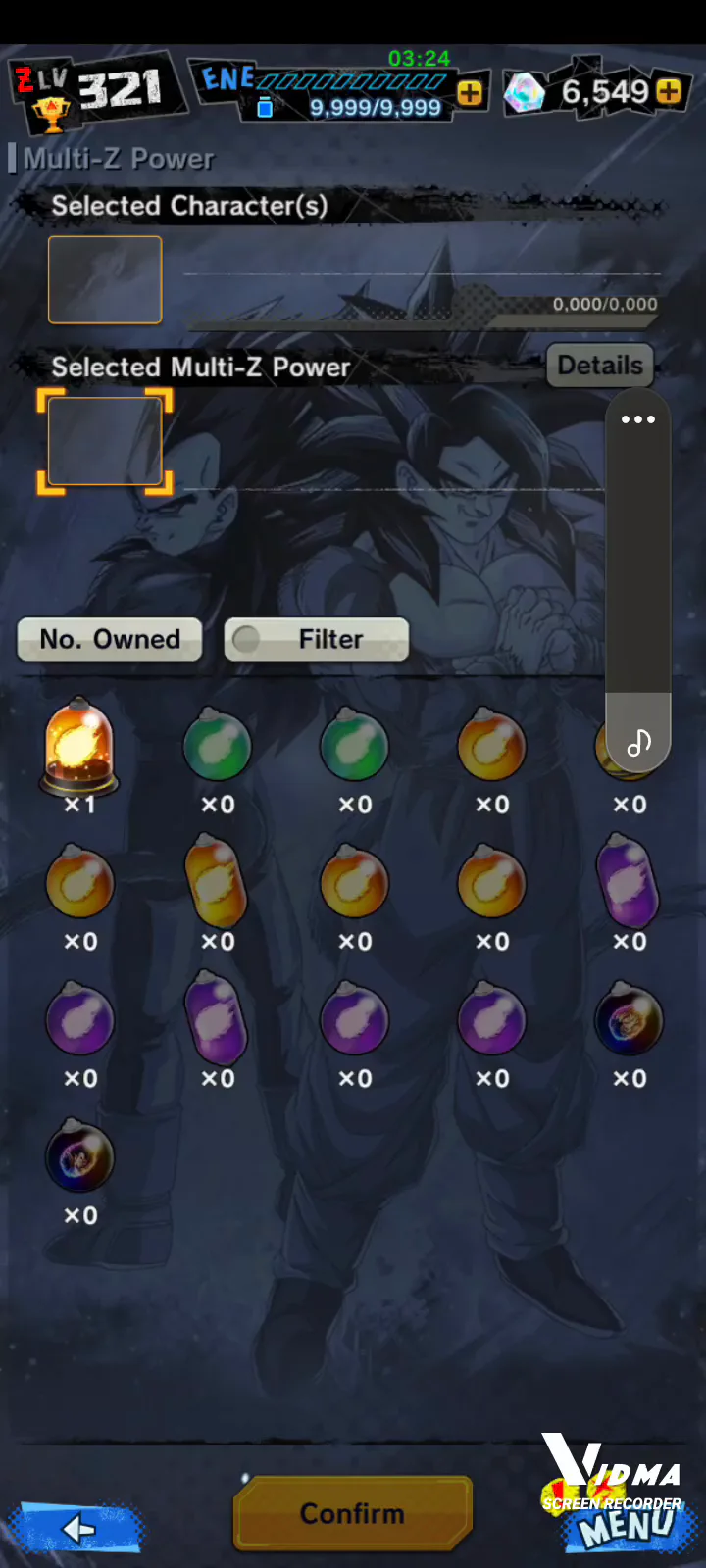
Task: Tap the music note icon on overlay
Action: pos(638,742)
